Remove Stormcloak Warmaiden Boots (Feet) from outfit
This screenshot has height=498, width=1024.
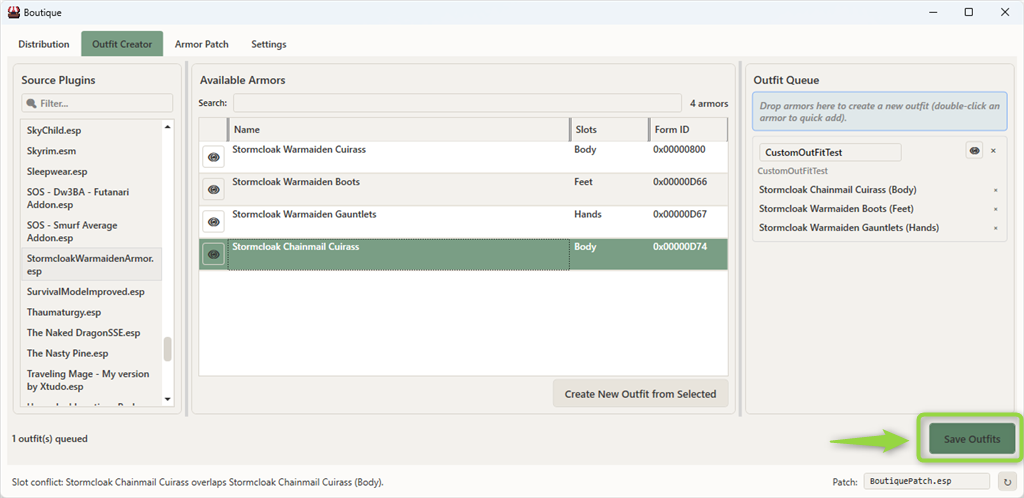(x=995, y=209)
